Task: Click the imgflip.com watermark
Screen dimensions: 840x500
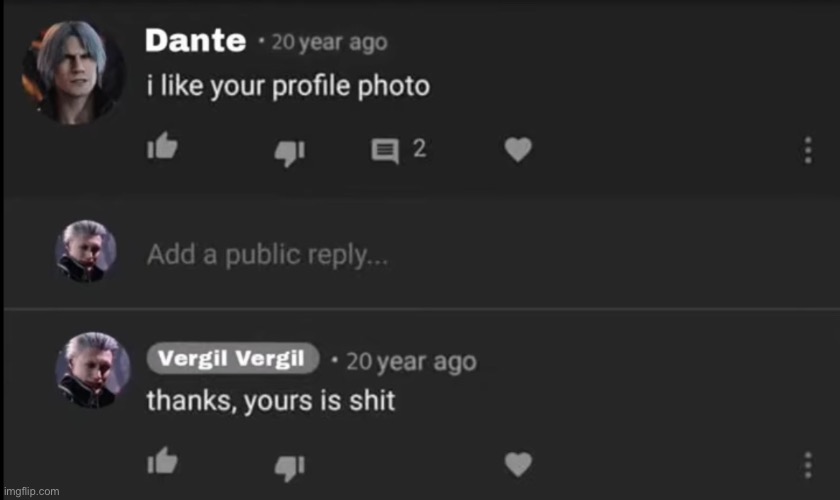Action: point(32,491)
